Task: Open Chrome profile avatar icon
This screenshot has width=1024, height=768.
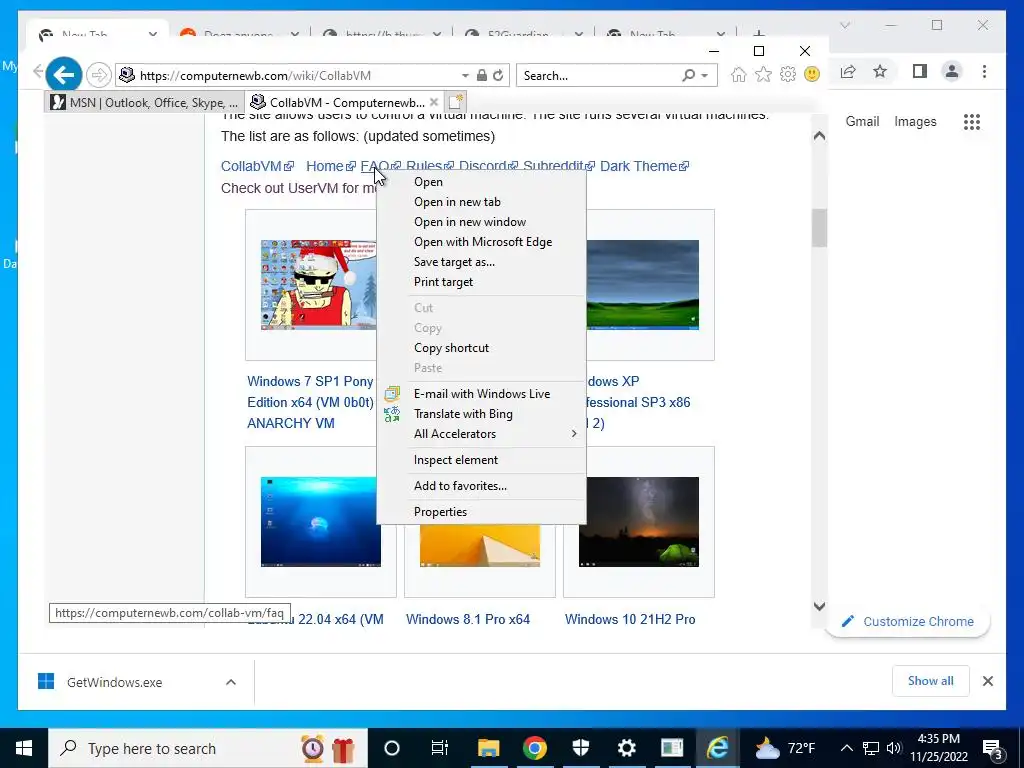Action: (952, 72)
